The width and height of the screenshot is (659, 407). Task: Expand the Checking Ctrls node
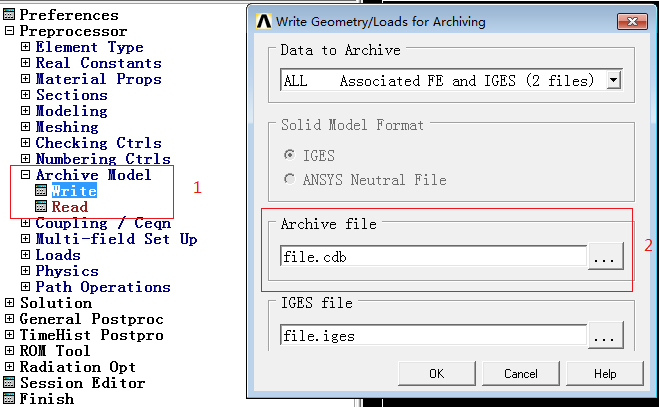click(x=26, y=143)
